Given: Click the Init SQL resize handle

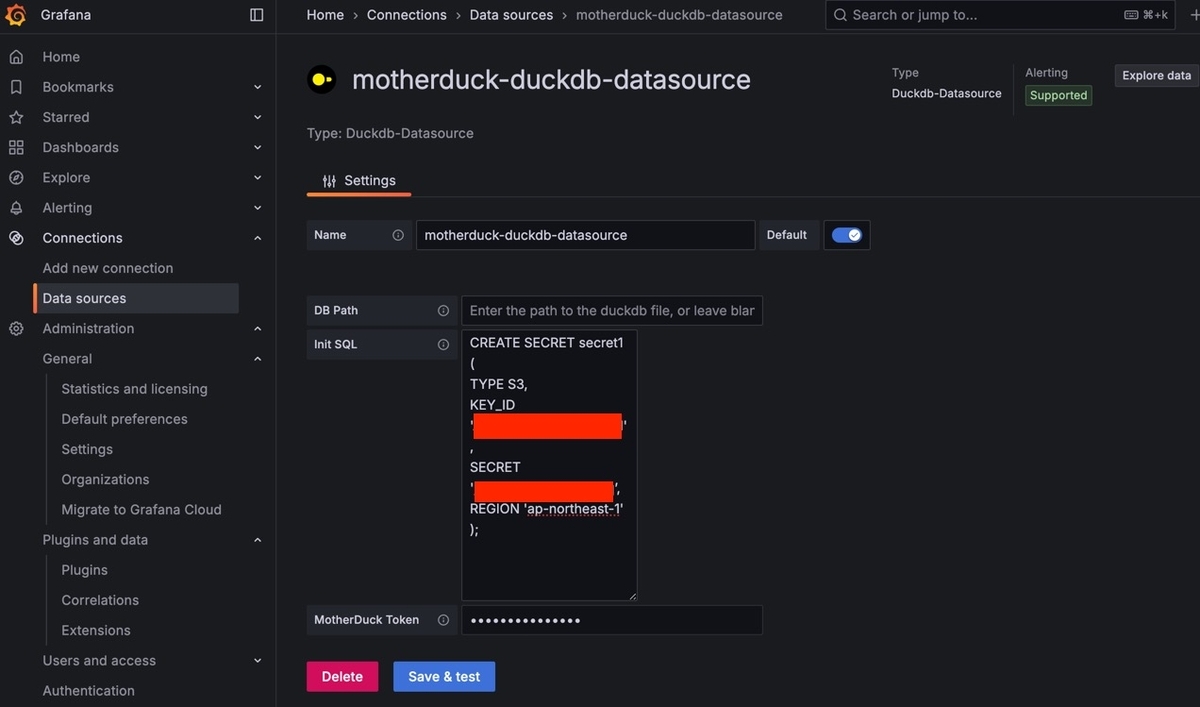Looking at the screenshot, I should 631,595.
